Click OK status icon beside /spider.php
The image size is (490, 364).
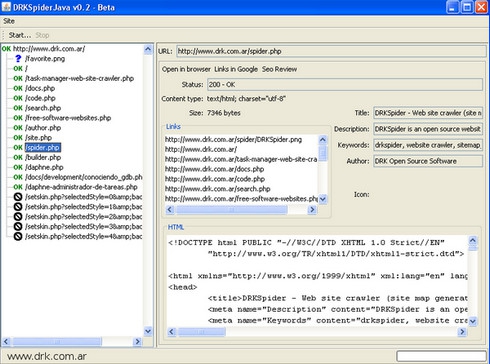18,147
